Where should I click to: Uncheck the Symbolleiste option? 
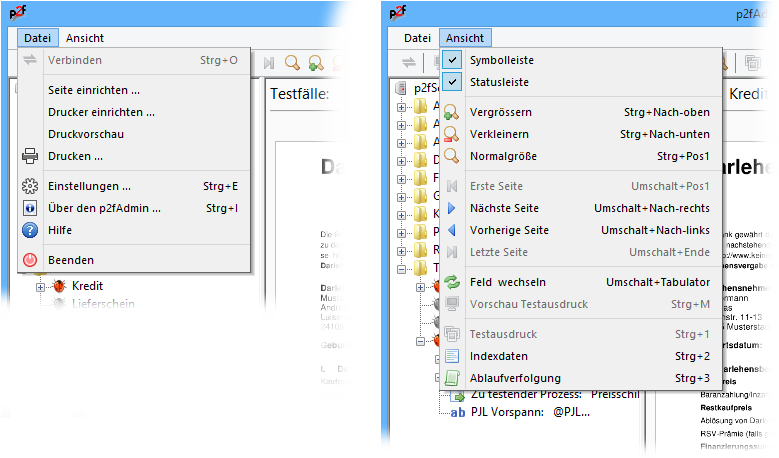click(x=453, y=60)
